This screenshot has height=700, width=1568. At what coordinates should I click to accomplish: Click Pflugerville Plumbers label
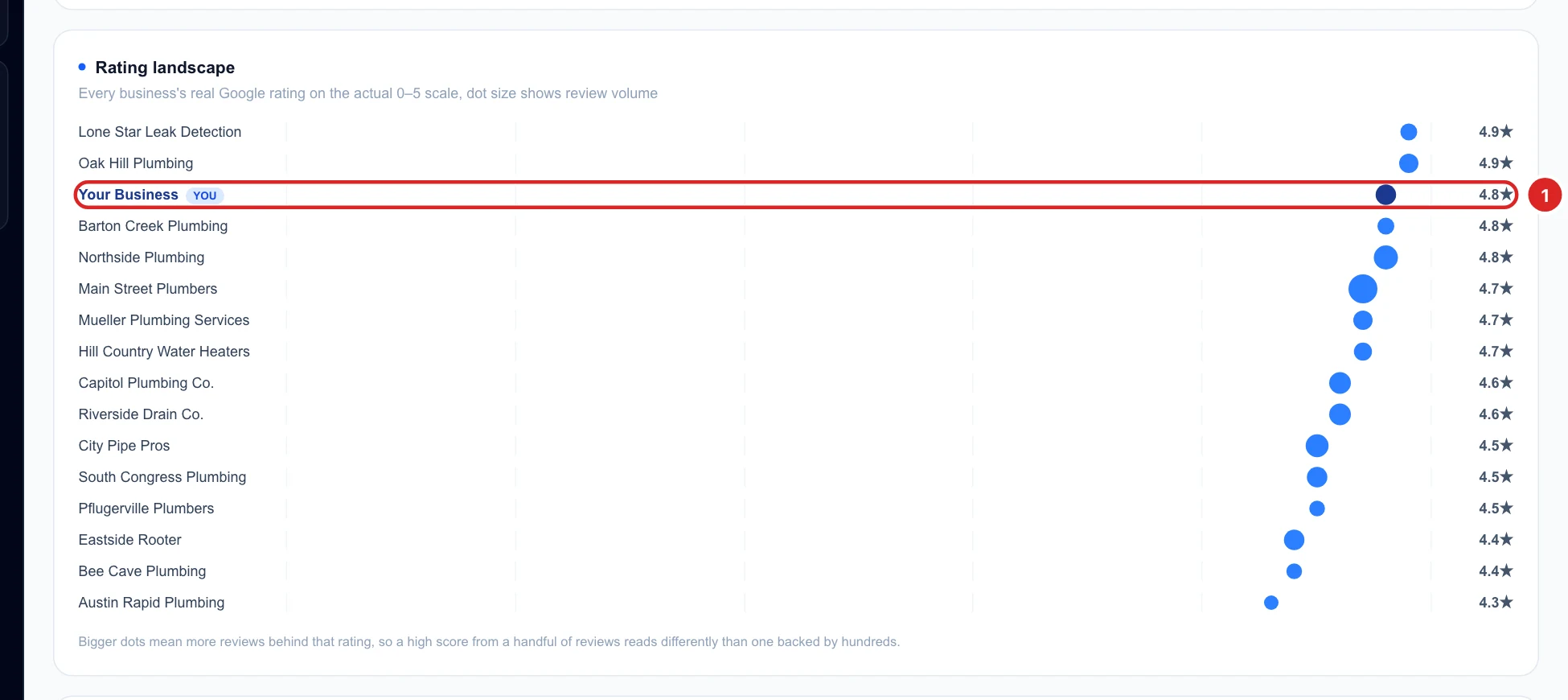pos(146,509)
